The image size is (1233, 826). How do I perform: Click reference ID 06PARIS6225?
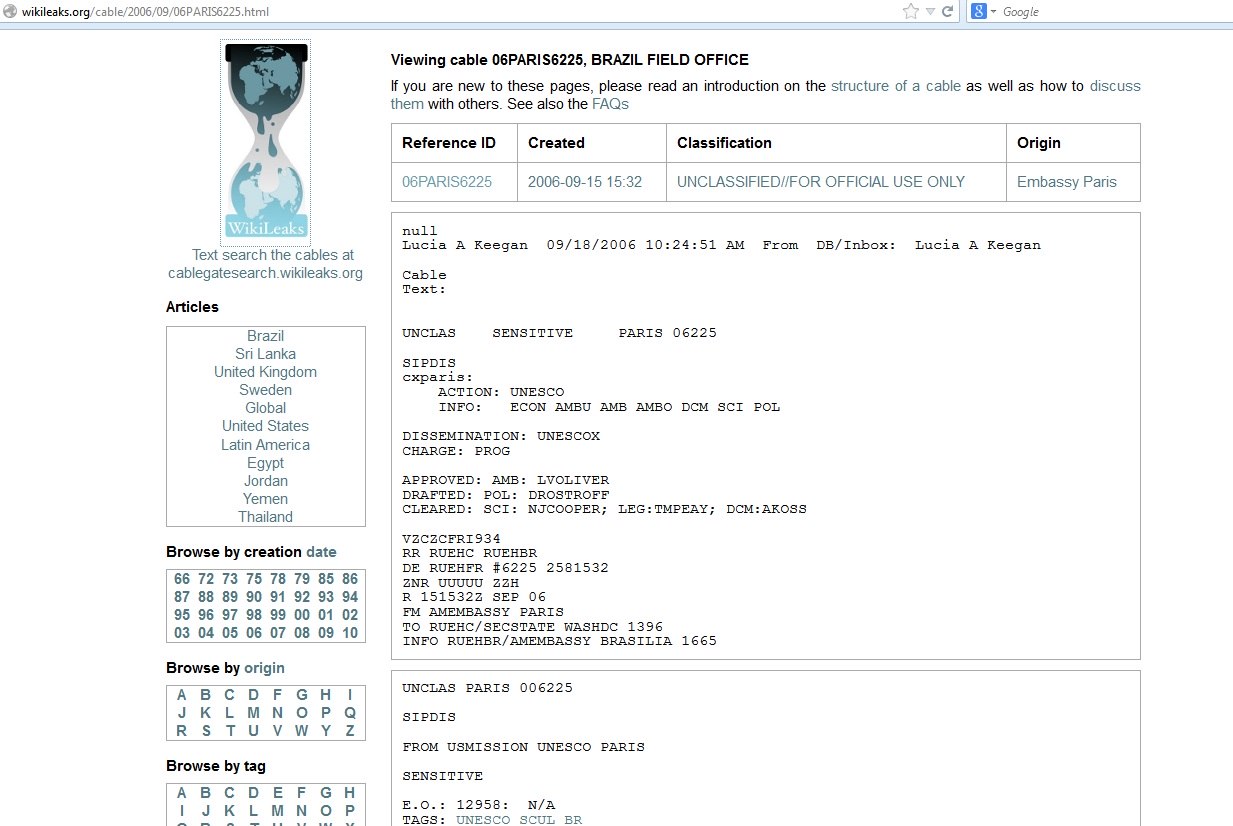click(x=447, y=182)
